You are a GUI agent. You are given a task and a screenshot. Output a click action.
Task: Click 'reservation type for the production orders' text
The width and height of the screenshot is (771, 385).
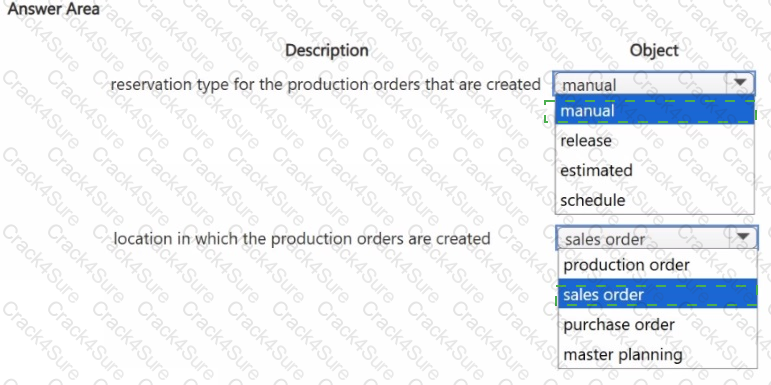point(326,85)
